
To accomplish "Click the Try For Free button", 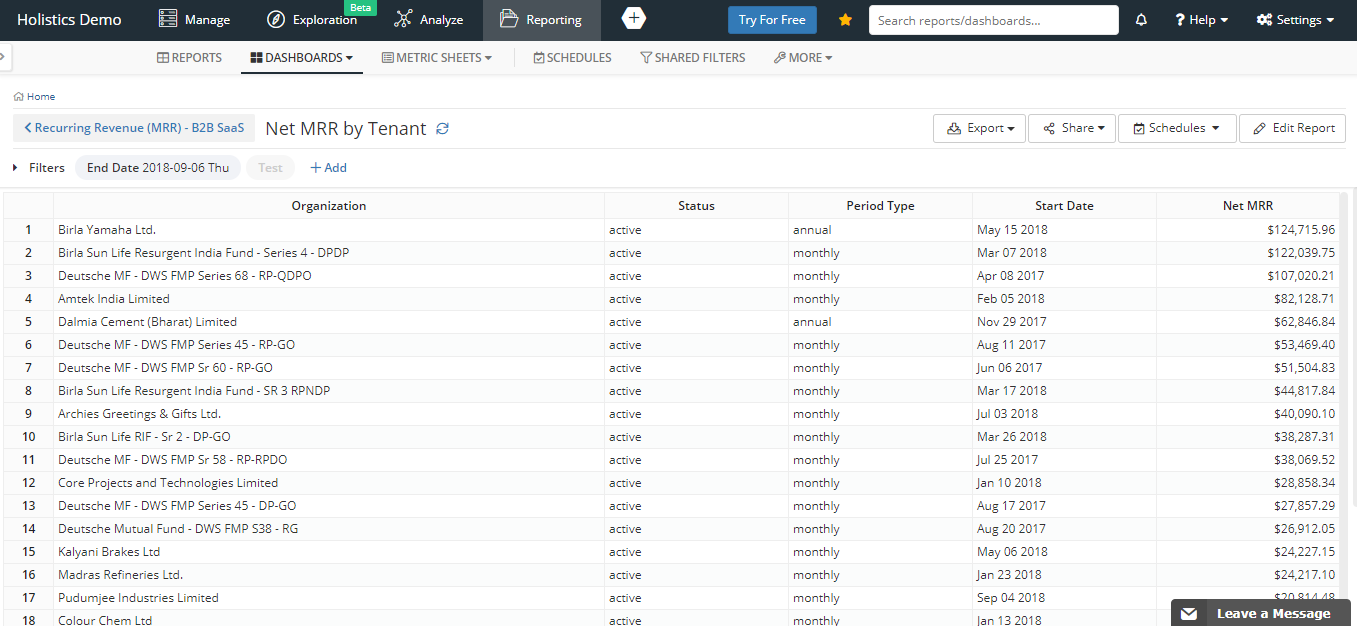I will [772, 20].
